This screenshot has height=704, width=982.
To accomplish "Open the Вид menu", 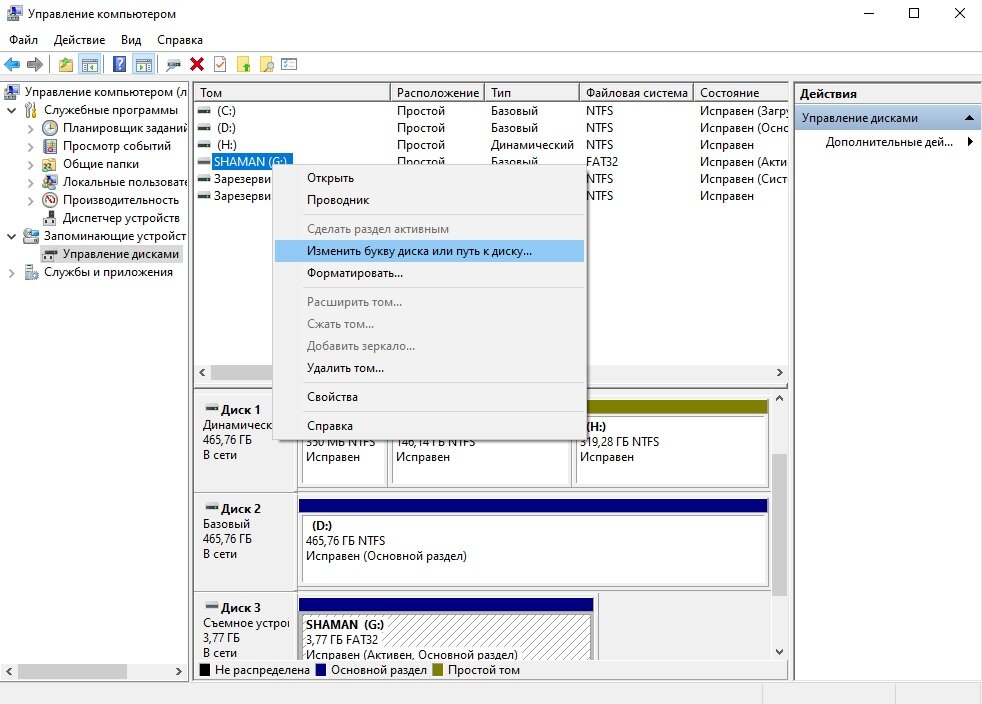I will pyautogui.click(x=131, y=40).
